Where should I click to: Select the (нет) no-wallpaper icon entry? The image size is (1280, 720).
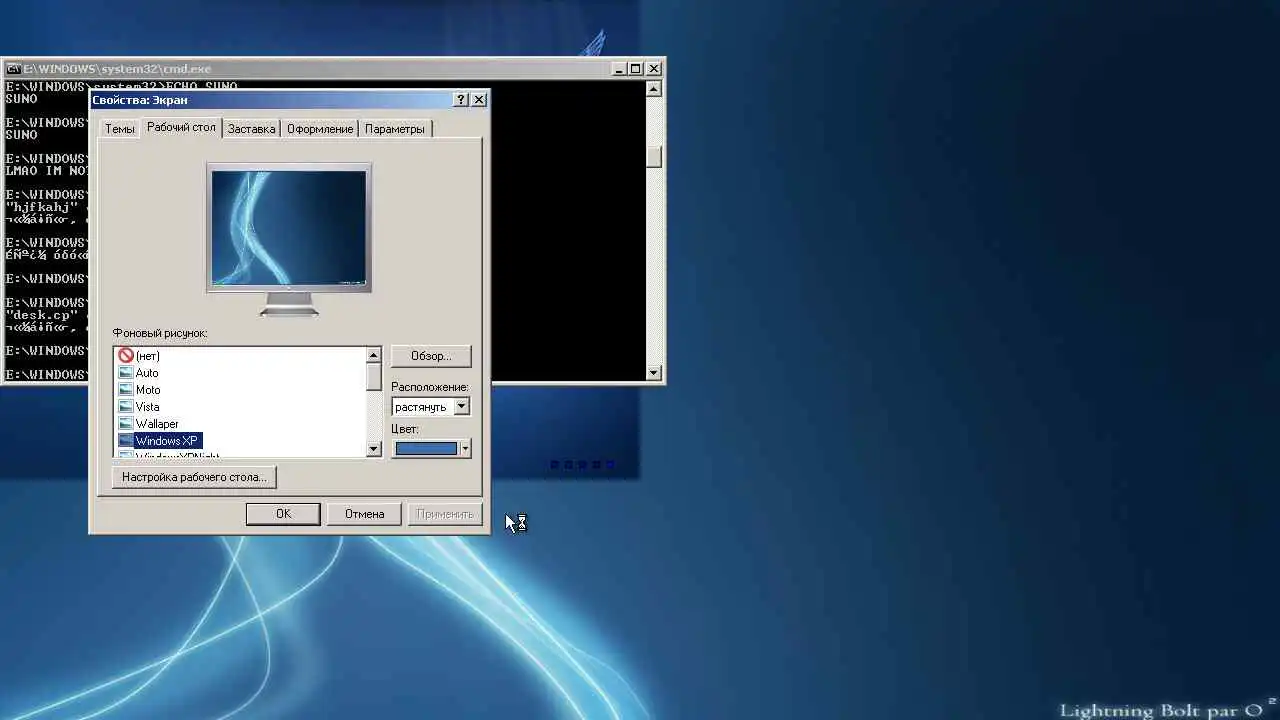[126, 355]
